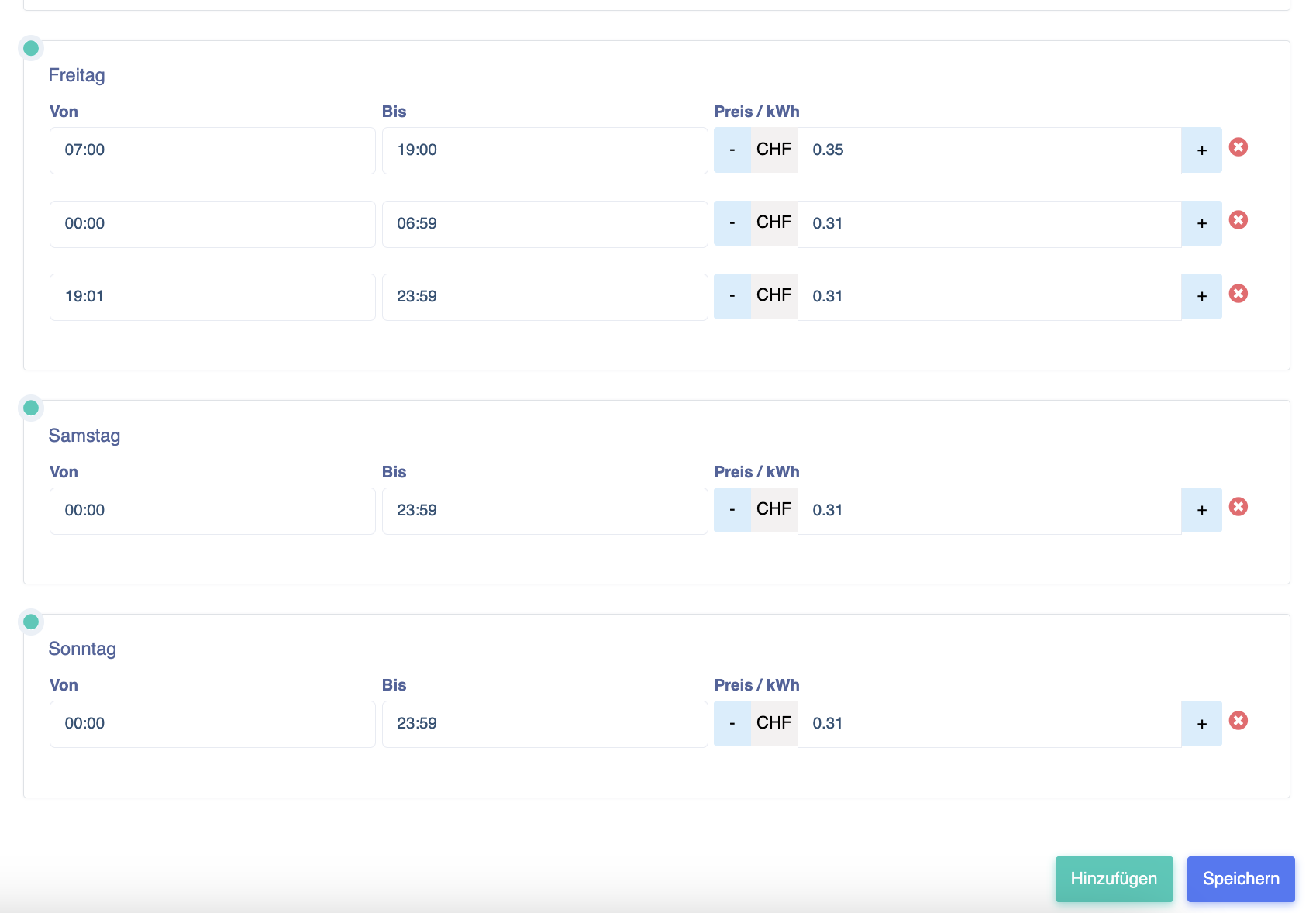Edit price field in Freitag 06:59 row
Screen dimensions: 1316x913
[989, 224]
